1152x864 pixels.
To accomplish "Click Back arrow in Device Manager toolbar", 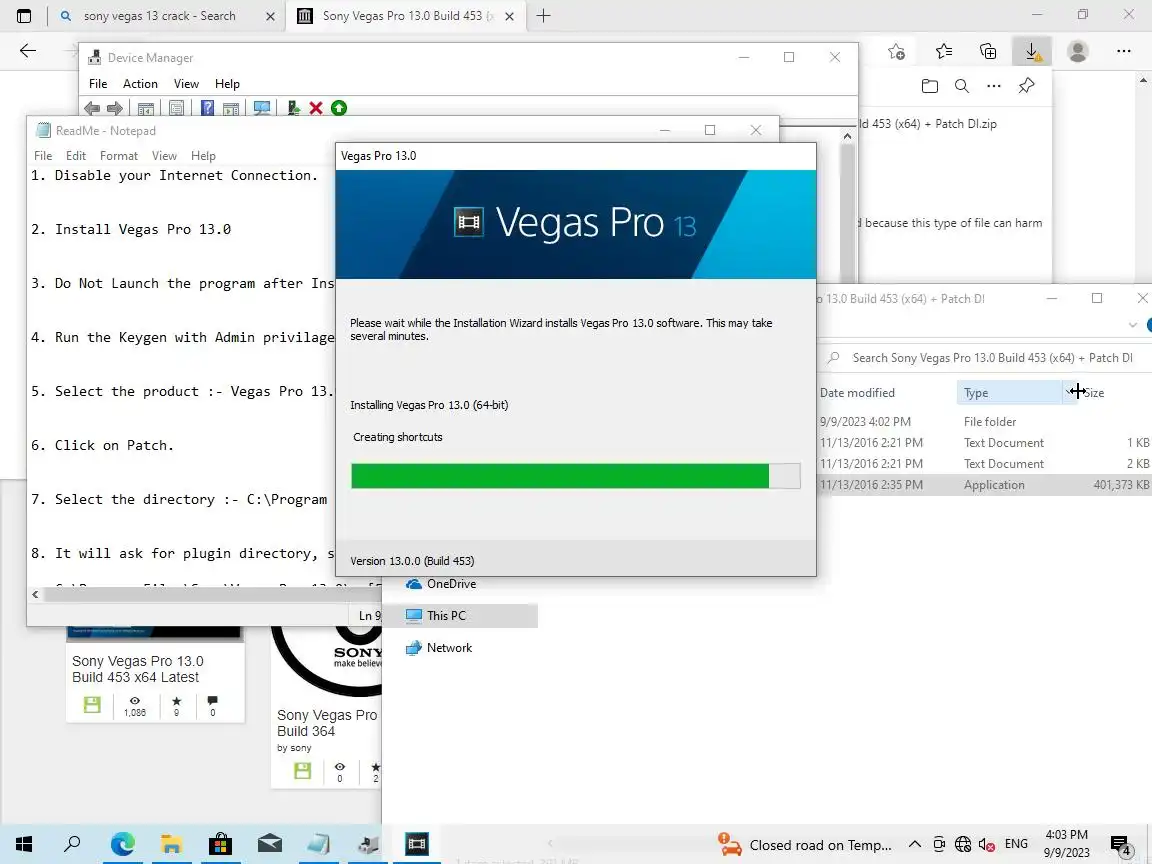I will (92, 109).
